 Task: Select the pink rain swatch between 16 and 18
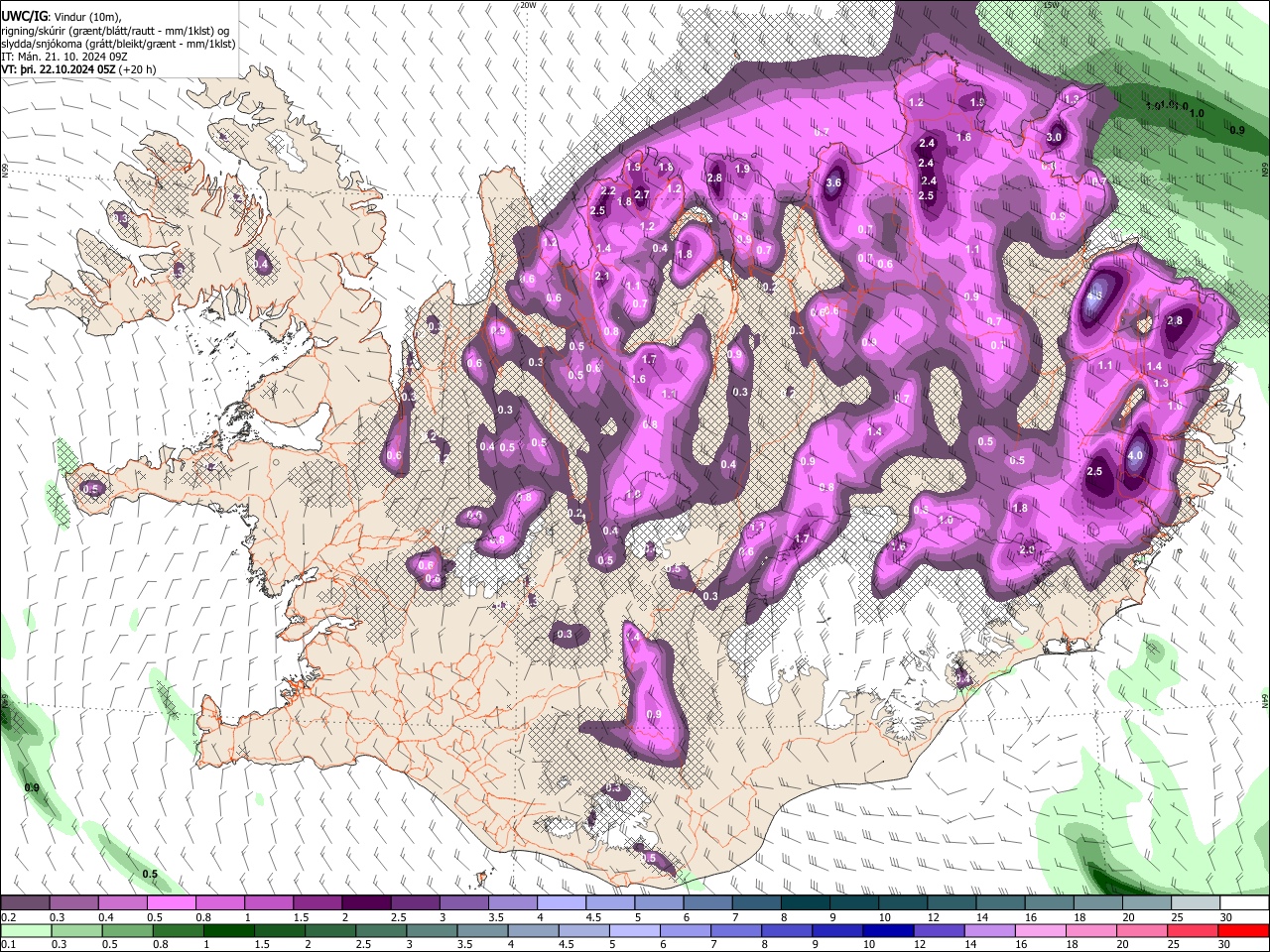pyautogui.click(x=1039, y=930)
